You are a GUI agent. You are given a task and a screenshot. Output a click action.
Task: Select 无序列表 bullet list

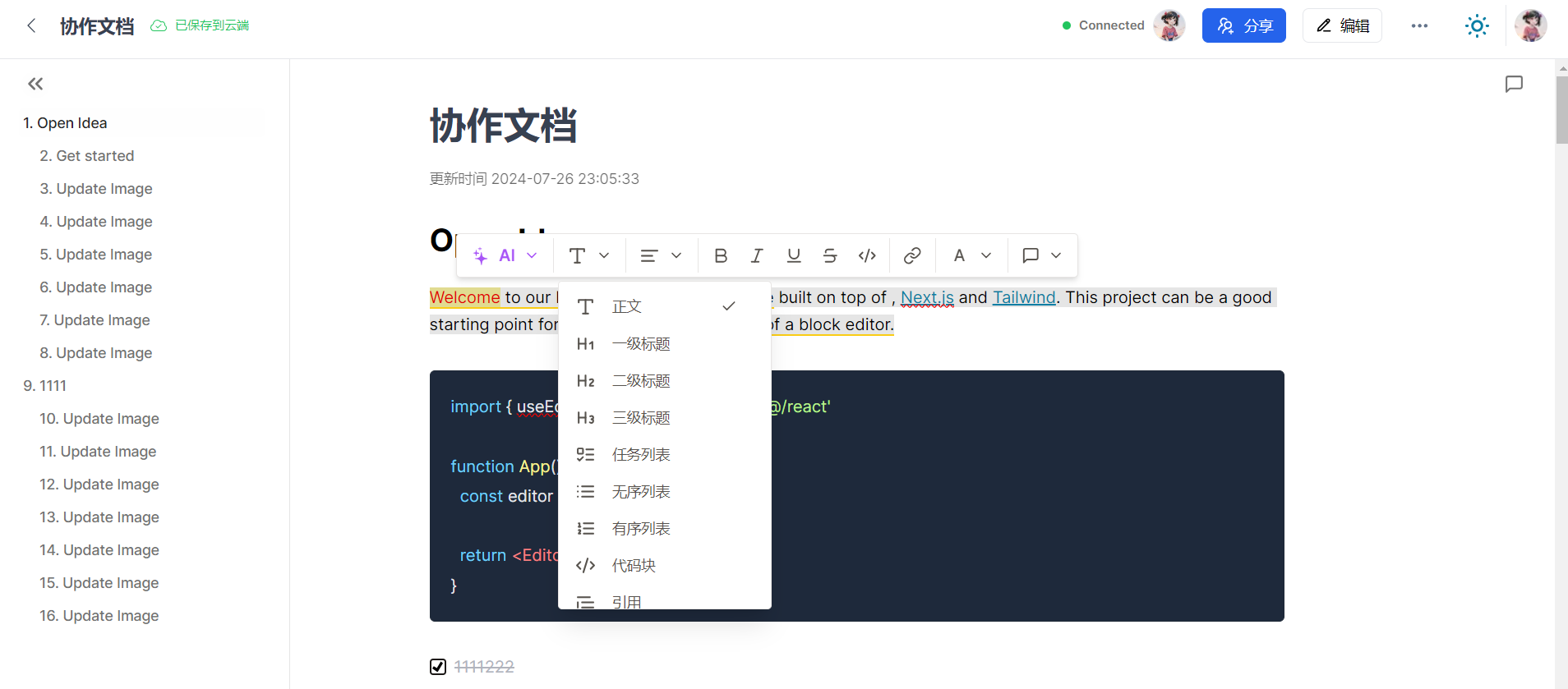click(x=664, y=492)
